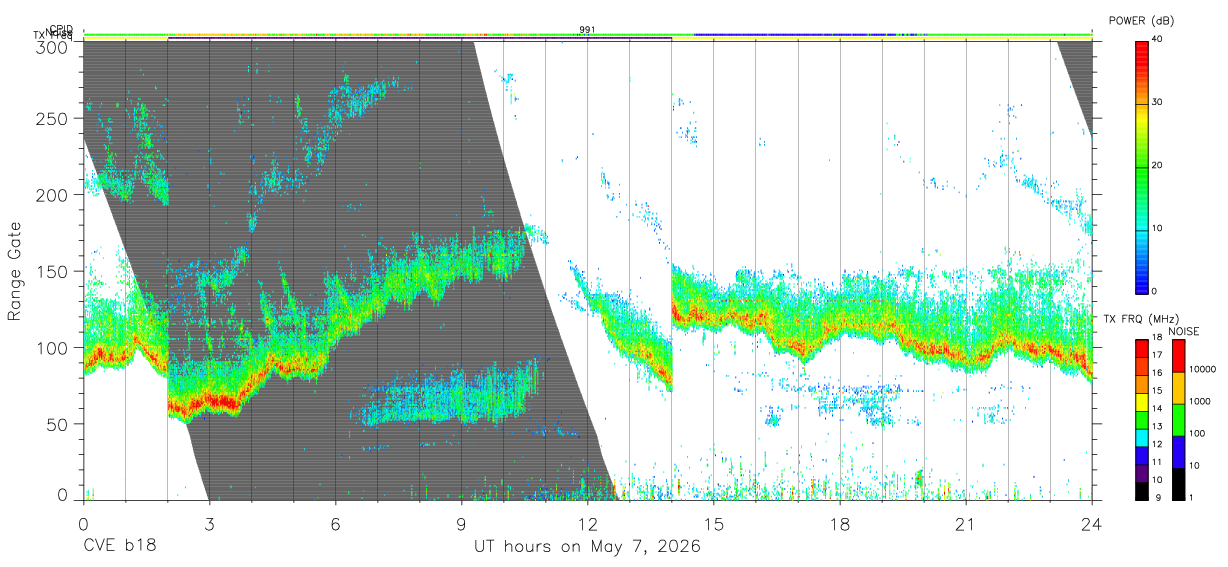Click the 150 range gate tick label
Image resolution: width=1228 pixels, height=567 pixels.
(53, 271)
